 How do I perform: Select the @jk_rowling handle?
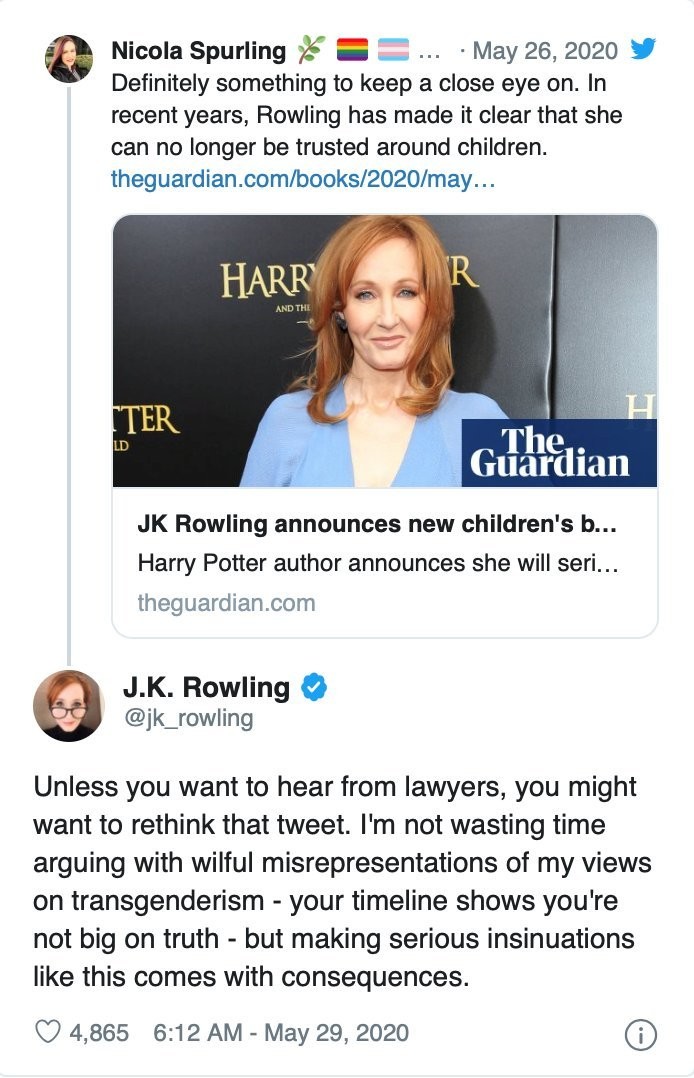187,718
